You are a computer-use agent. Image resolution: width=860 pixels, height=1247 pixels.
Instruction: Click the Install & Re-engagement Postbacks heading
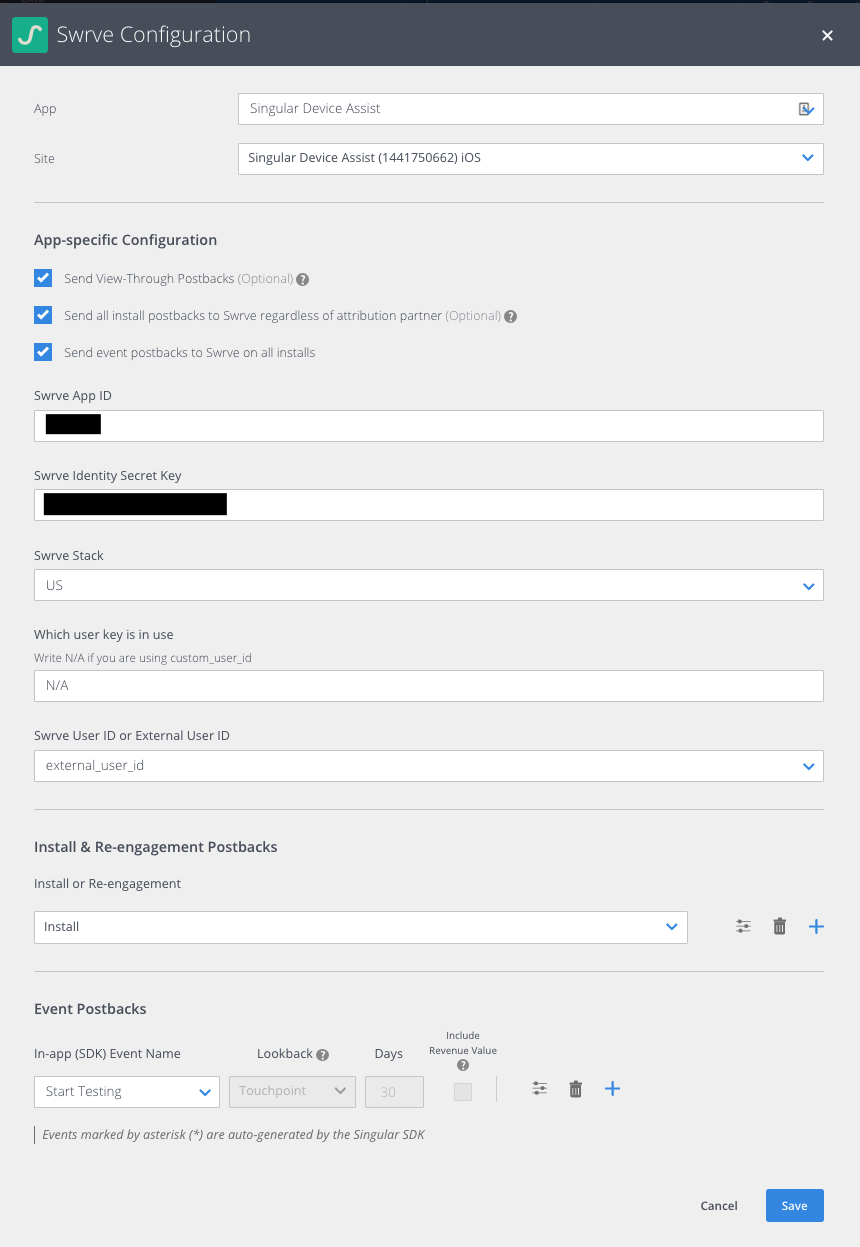click(x=156, y=847)
